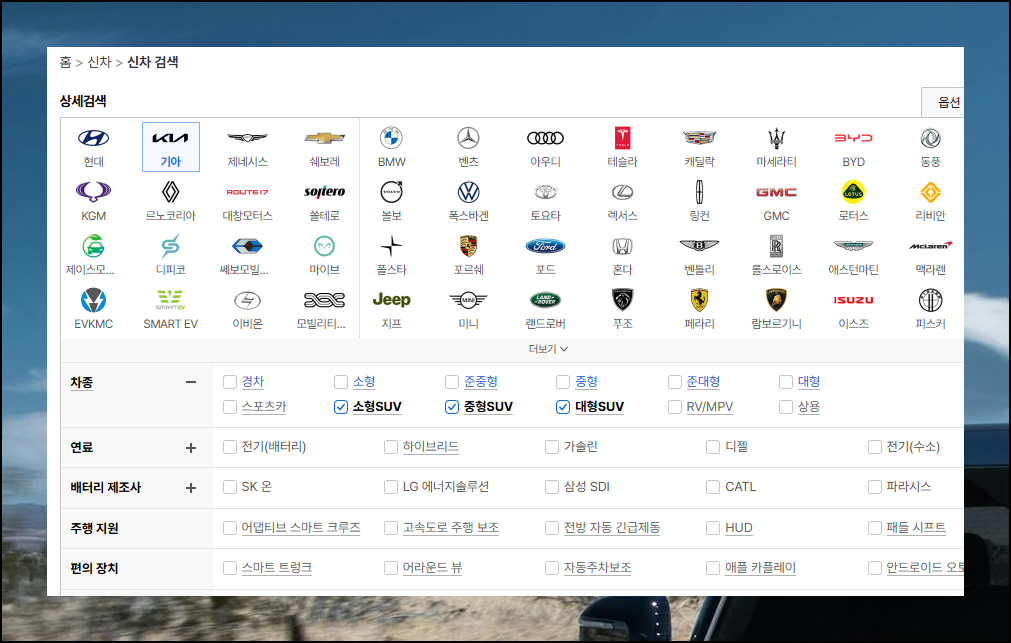
Task: Tick the 디젤 fuel checkbox
Action: [713, 446]
